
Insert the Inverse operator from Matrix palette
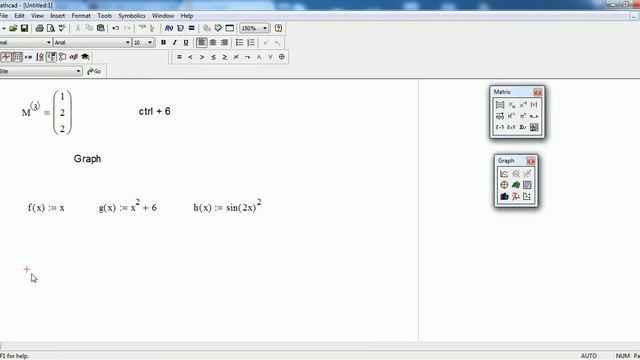coord(523,105)
